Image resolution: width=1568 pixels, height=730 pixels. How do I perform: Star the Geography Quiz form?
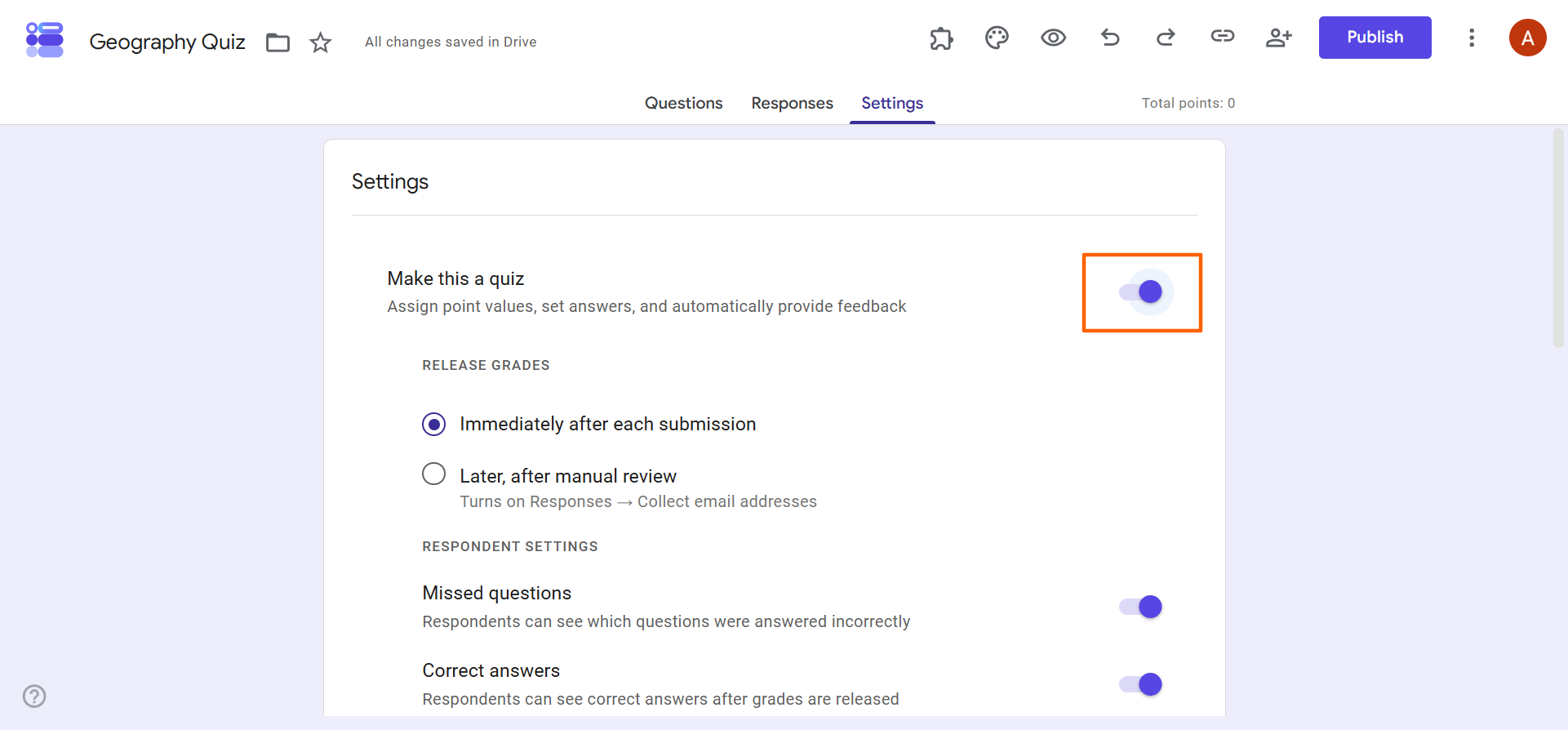pos(321,42)
